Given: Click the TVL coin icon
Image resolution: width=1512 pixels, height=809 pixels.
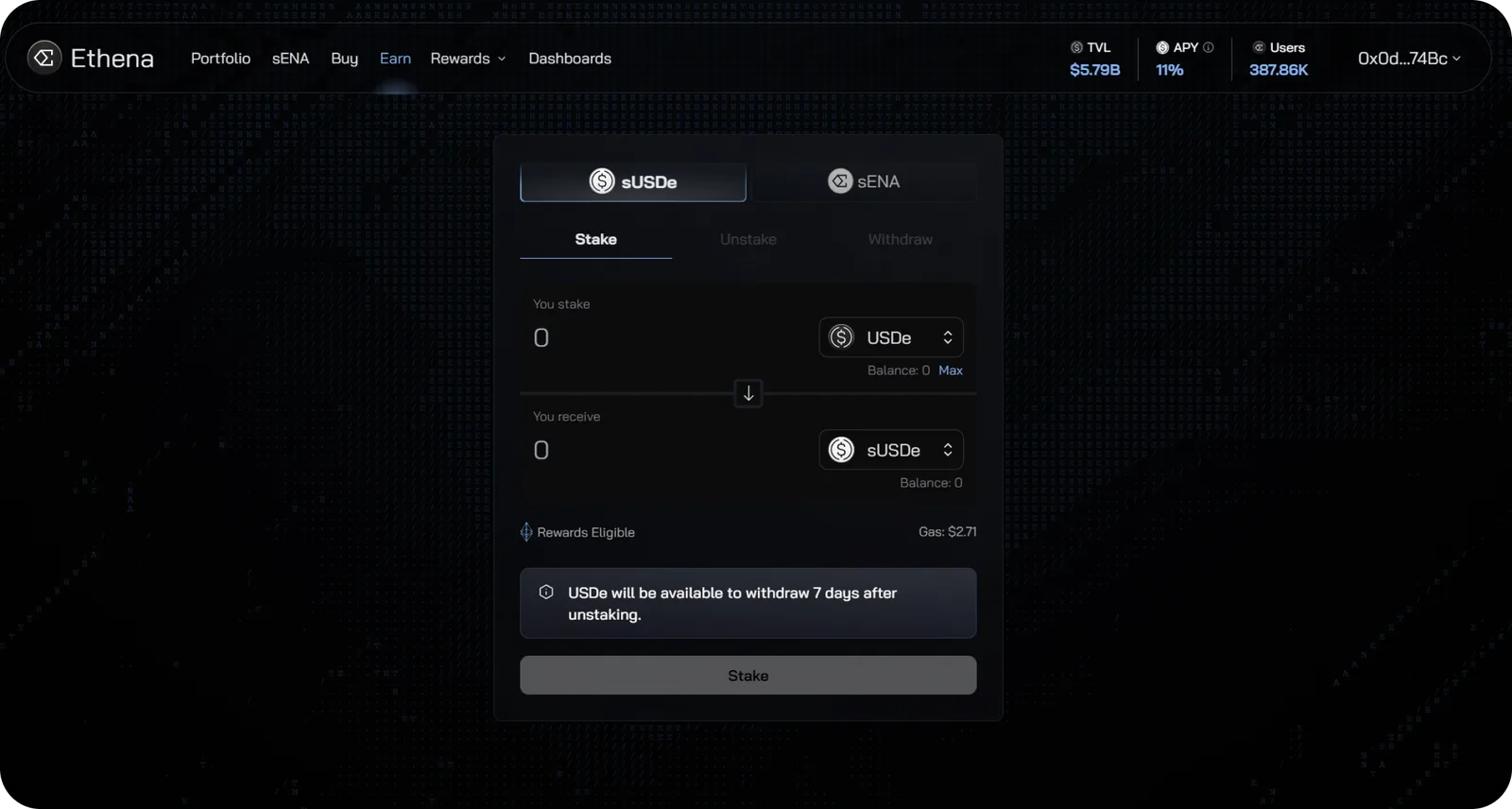Looking at the screenshot, I should pos(1076,47).
